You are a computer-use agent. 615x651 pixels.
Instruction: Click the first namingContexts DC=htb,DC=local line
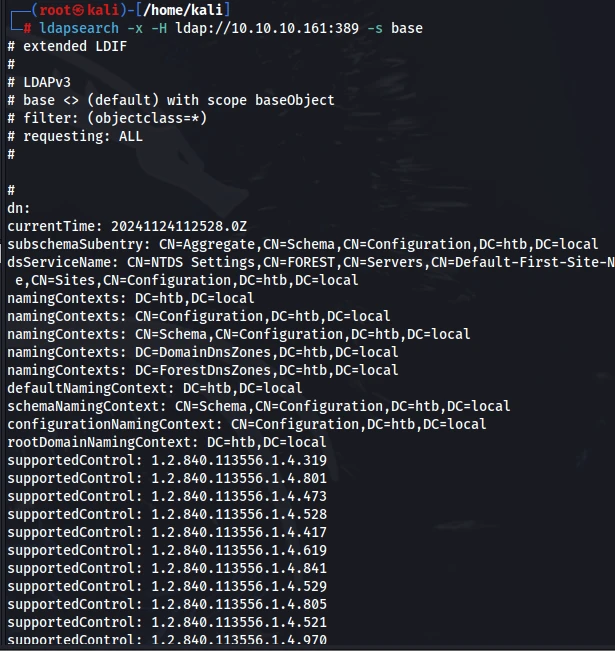tap(130, 298)
